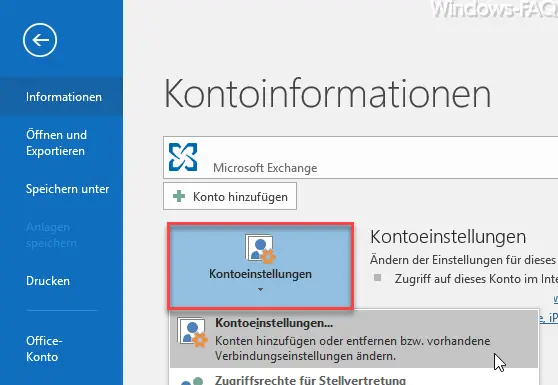Click the Kontoinformationen page heading
Image resolution: width=558 pixels, height=385 pixels.
point(327,93)
